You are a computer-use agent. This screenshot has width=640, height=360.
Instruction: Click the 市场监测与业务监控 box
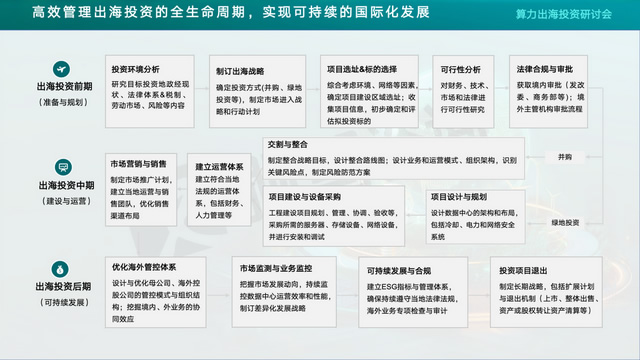click(284, 292)
